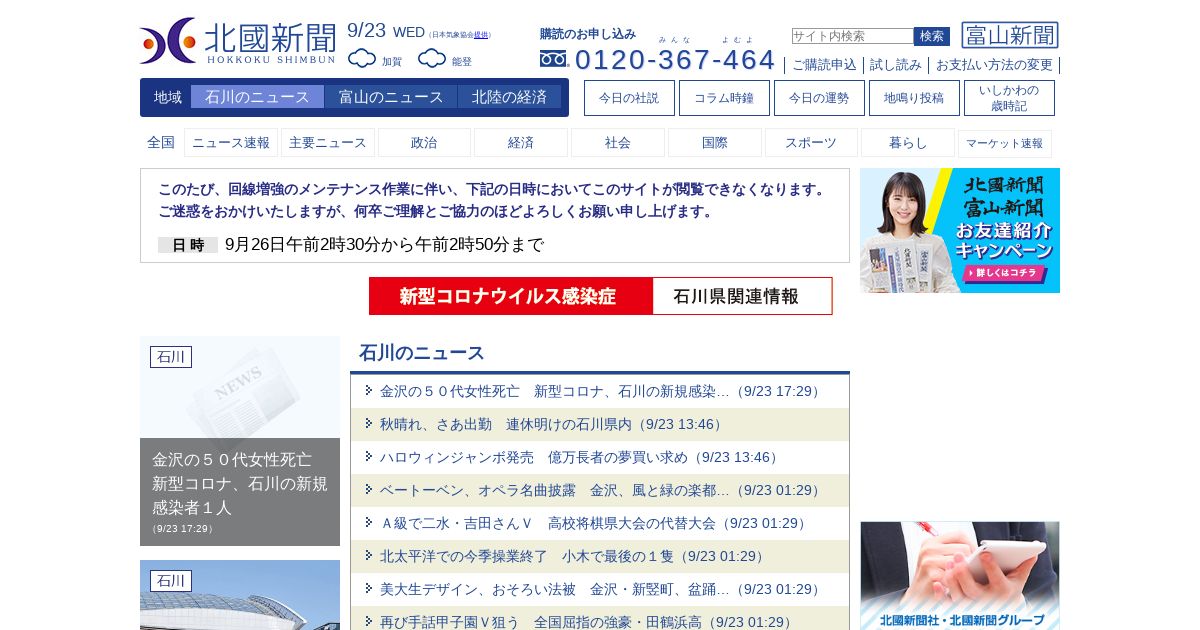Open headline ベートーベン、オペラ名曲披露
This screenshot has width=1200, height=630.
click(602, 490)
